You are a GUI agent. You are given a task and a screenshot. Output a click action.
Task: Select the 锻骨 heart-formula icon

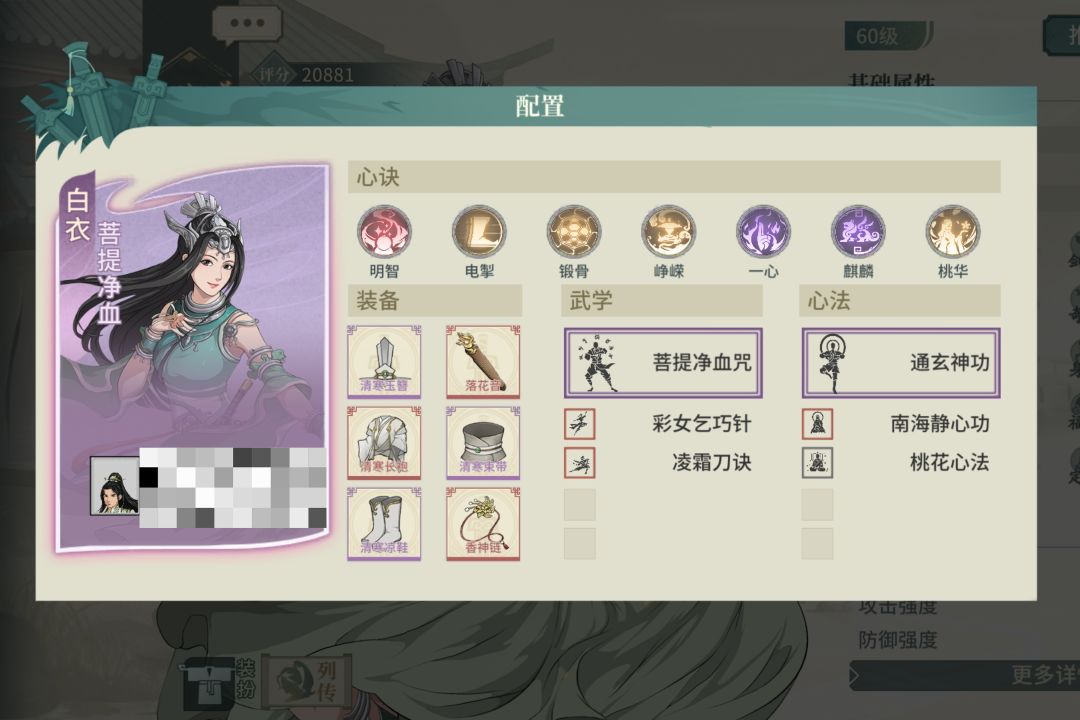click(x=574, y=232)
